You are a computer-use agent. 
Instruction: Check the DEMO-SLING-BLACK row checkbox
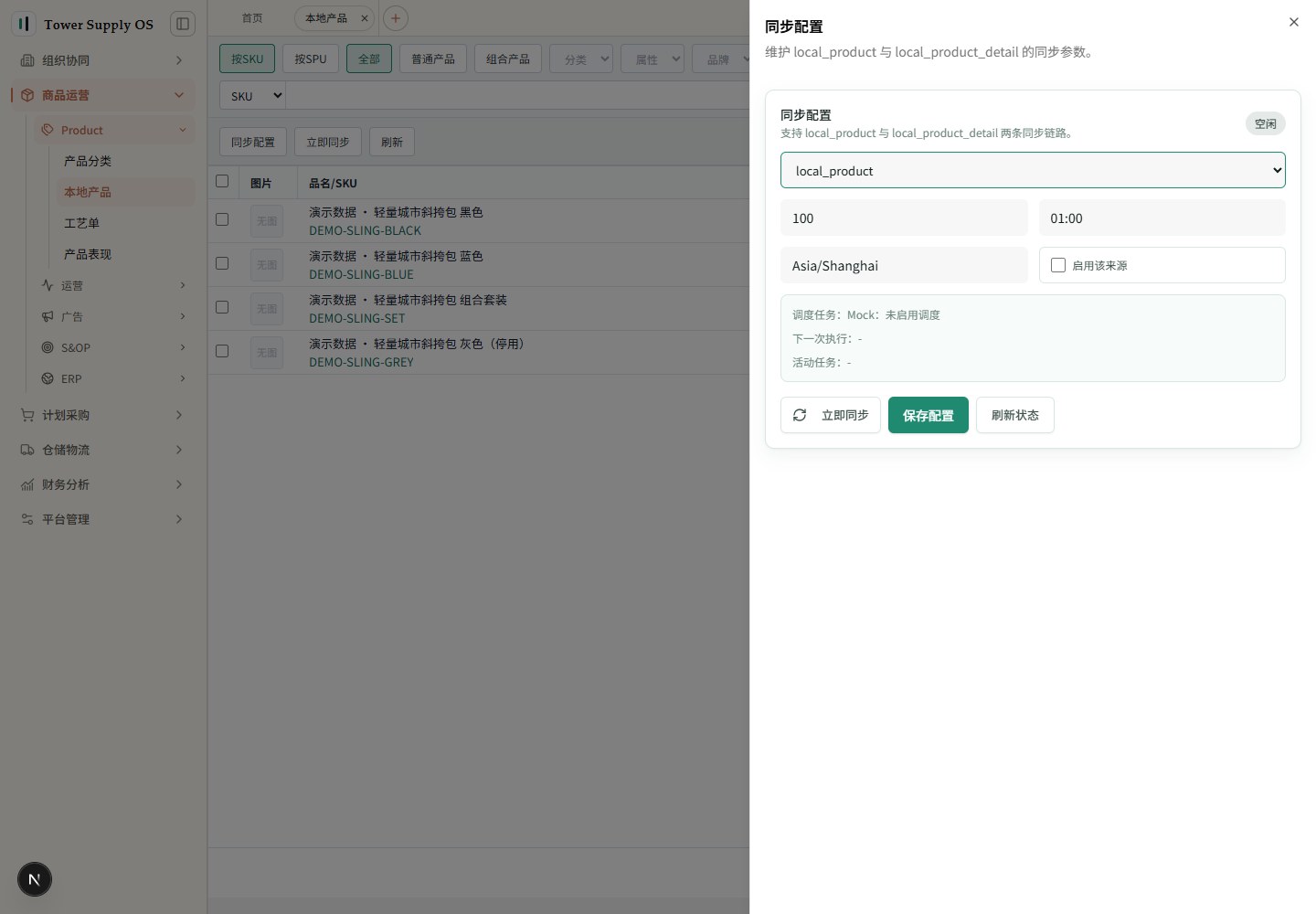[222, 219]
